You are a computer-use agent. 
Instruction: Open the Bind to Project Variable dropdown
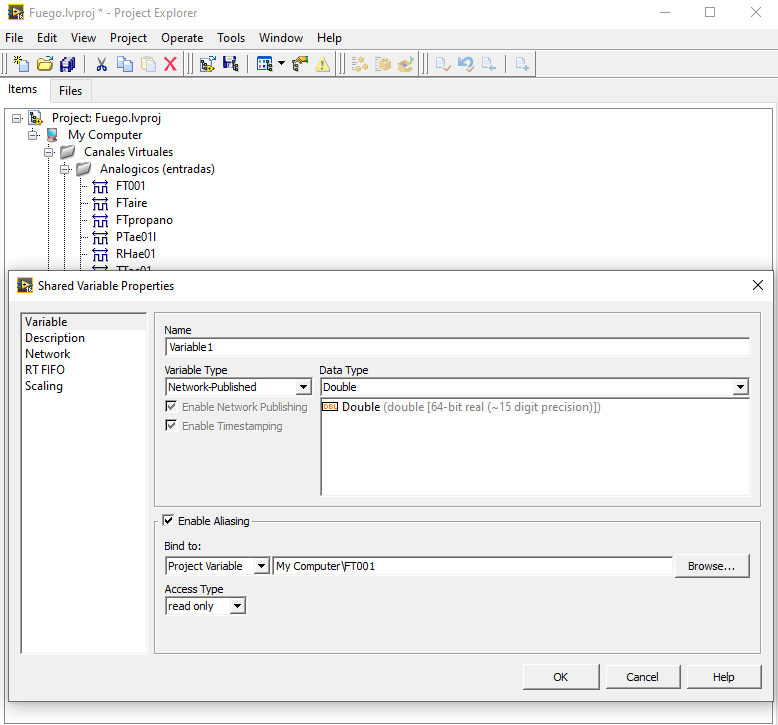261,566
